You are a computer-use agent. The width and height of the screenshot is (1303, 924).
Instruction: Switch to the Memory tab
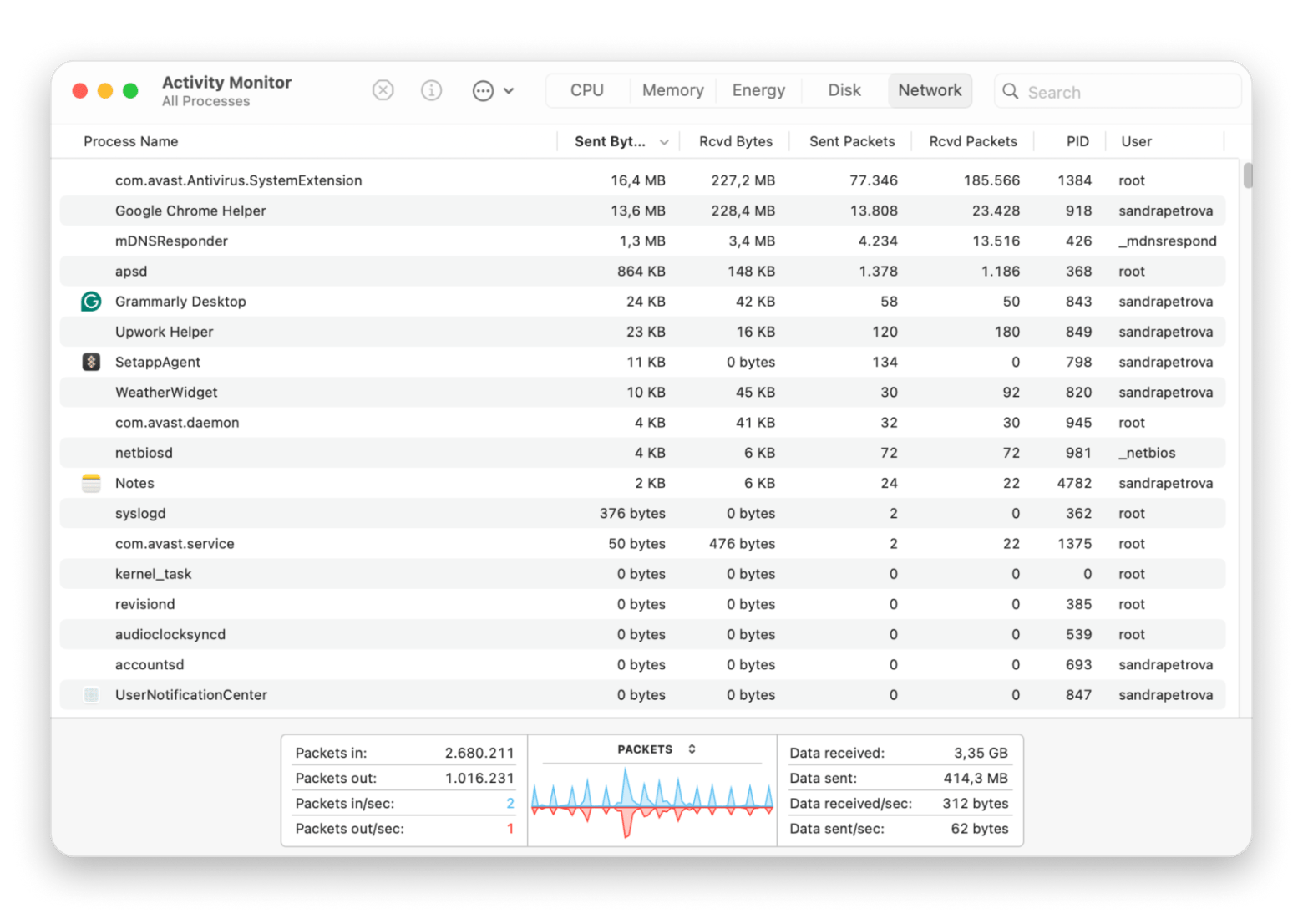click(672, 90)
